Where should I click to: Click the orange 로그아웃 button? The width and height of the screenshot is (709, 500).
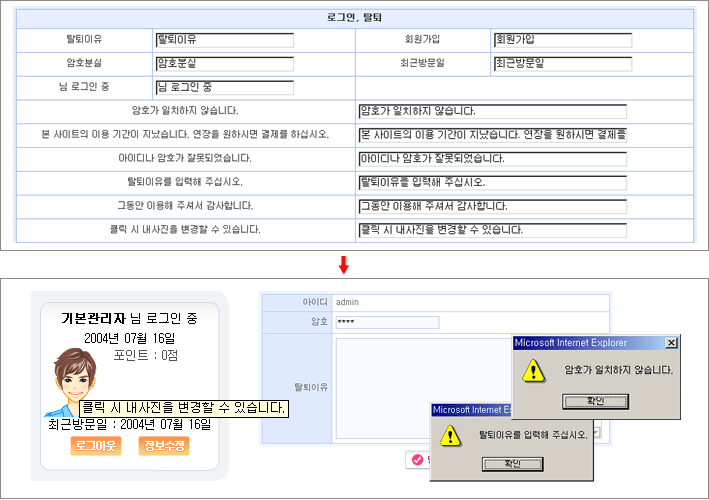95,445
